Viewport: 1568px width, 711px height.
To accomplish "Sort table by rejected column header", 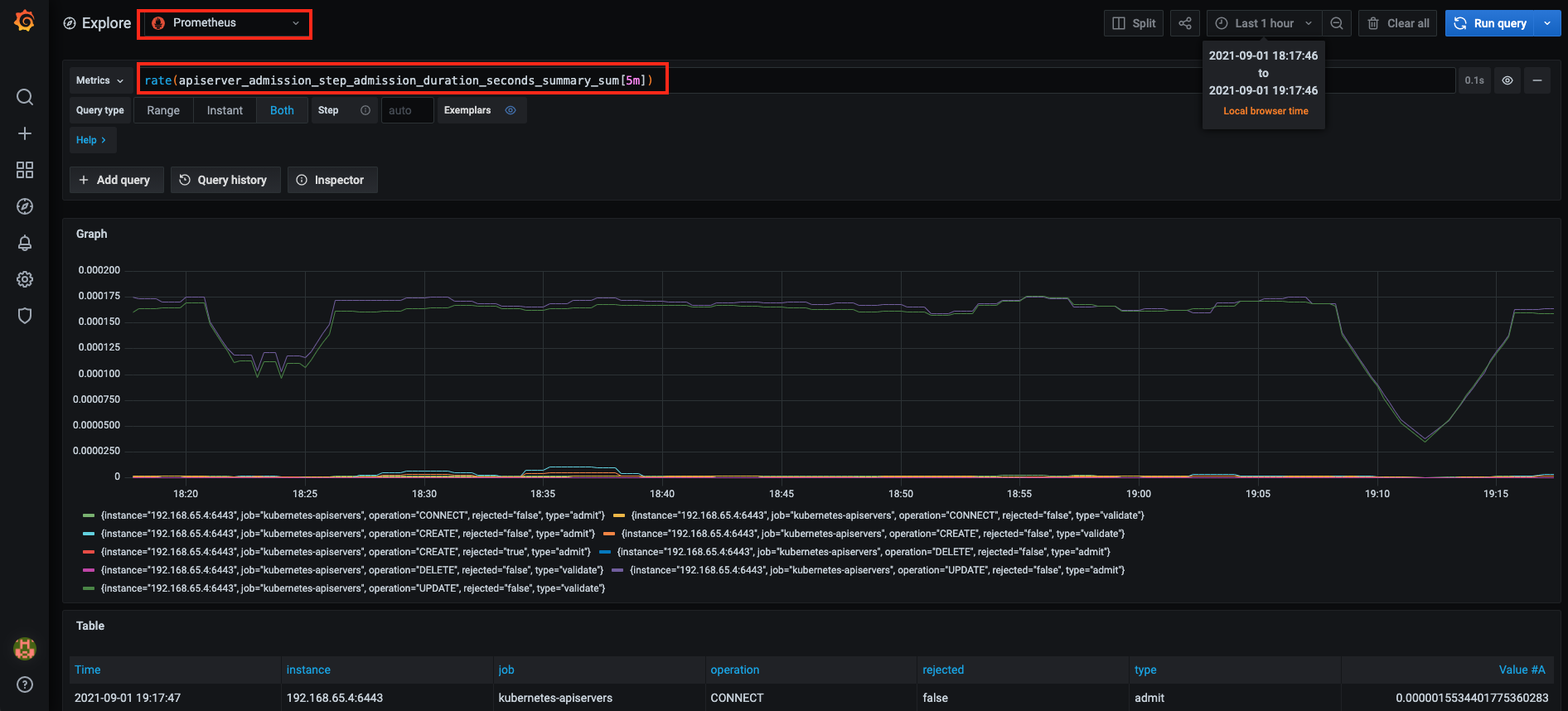I will (x=943, y=670).
